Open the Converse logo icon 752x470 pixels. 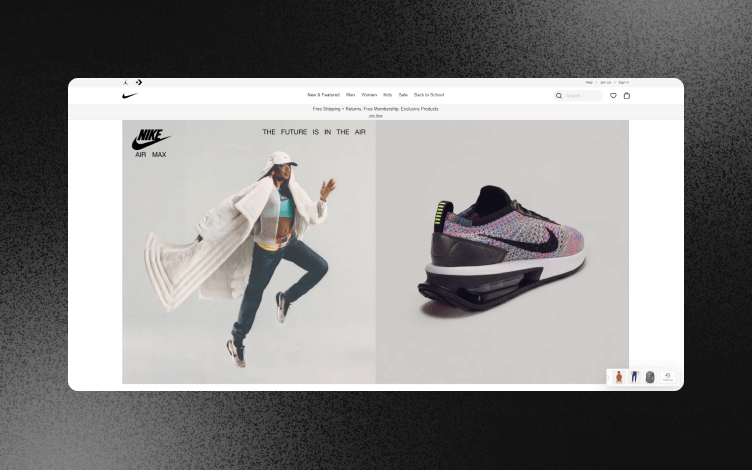[x=139, y=82]
